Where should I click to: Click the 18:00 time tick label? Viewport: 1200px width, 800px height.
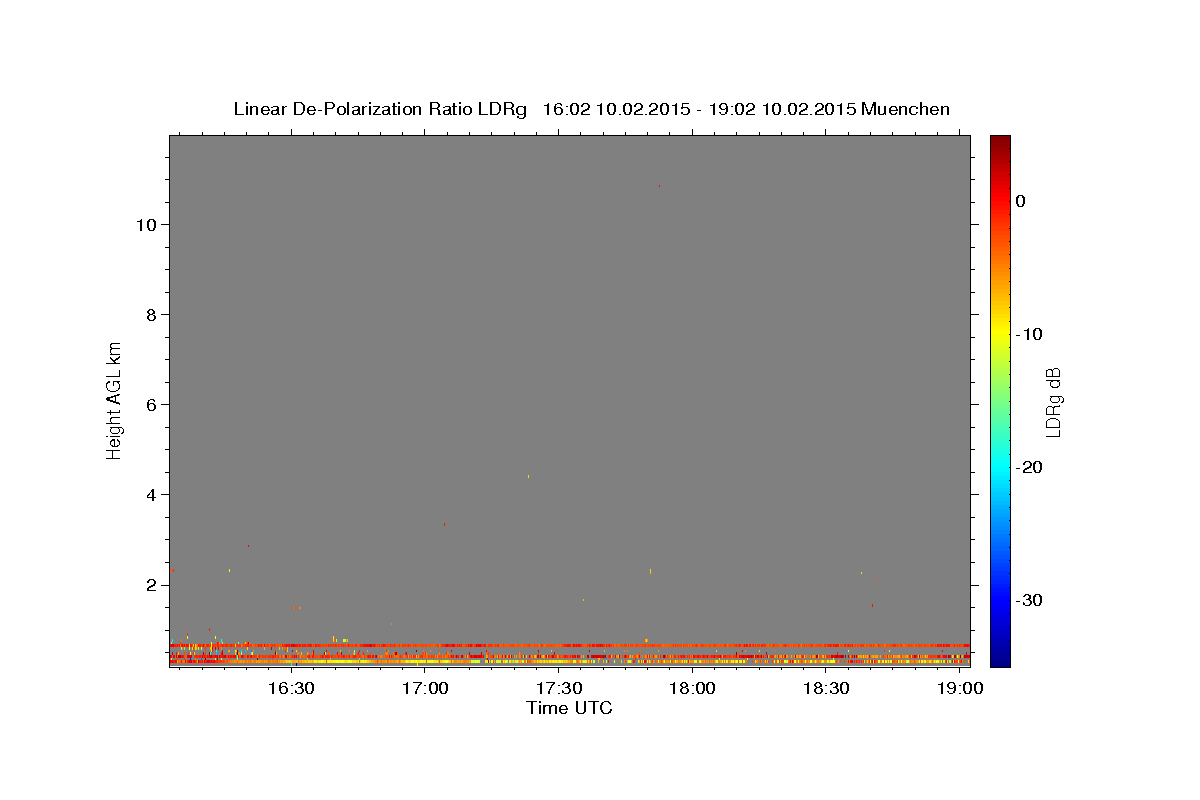pos(692,688)
